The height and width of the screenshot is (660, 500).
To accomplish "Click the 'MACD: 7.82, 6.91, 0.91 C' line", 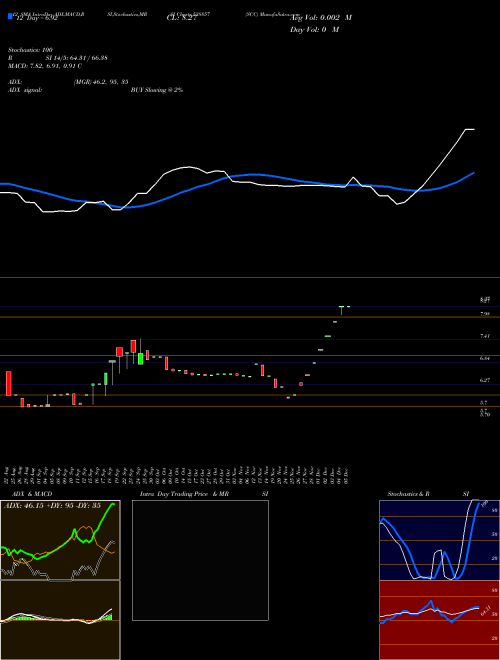I will [45, 66].
